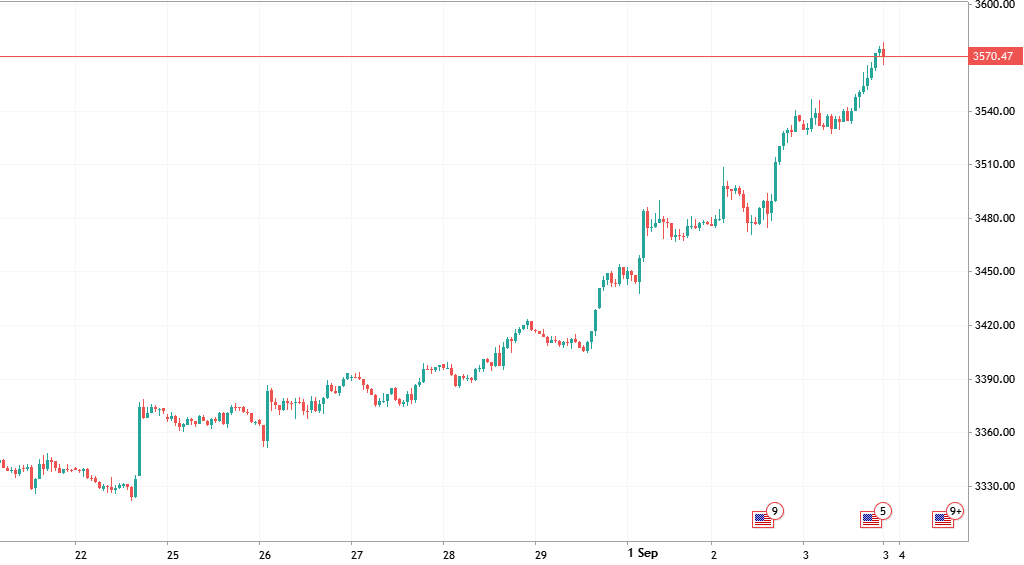
Task: Select the 3330.00 price scale label
Action: [x=995, y=486]
